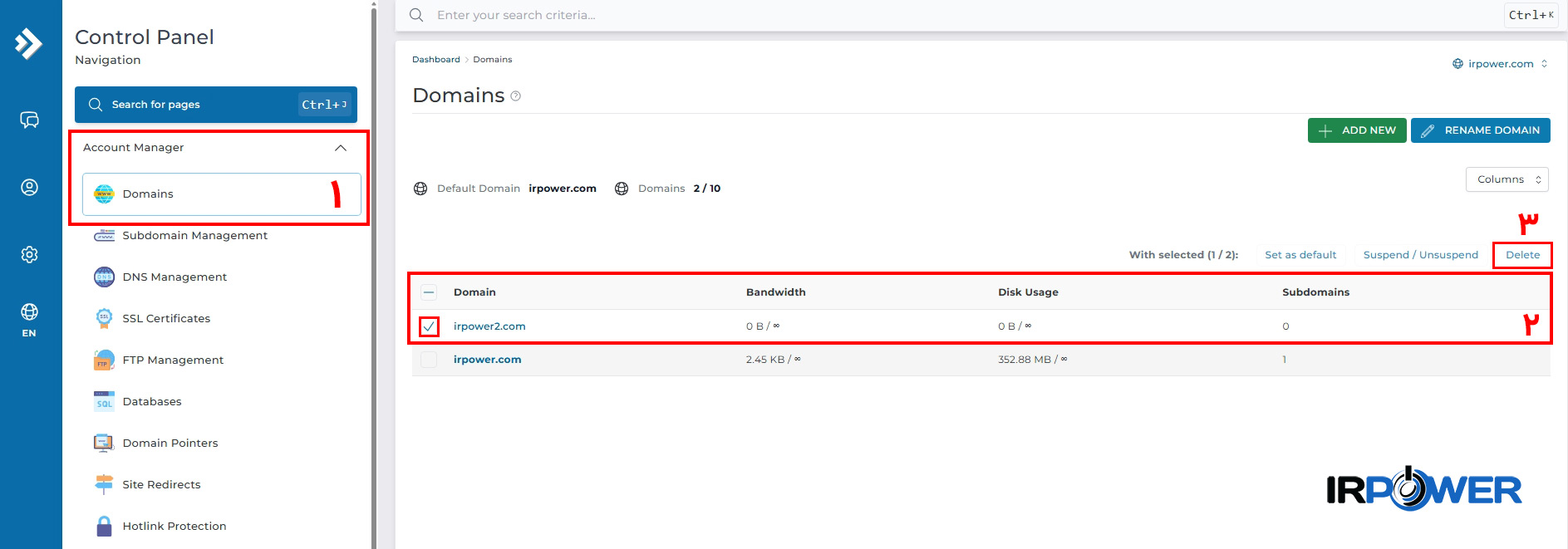Click the FTP Management icon
Viewport: 1568px width, 549px height.
[104, 360]
